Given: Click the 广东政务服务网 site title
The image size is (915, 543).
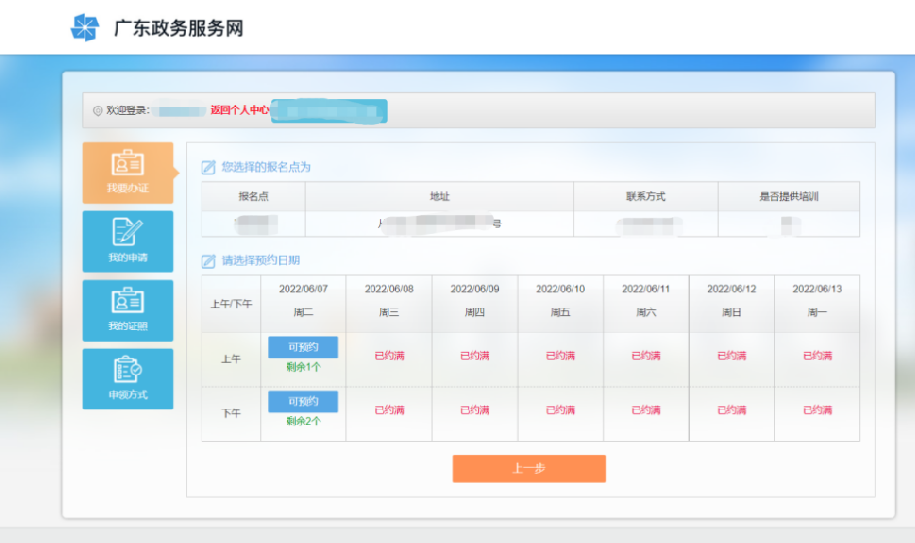Looking at the screenshot, I should (x=178, y=29).
